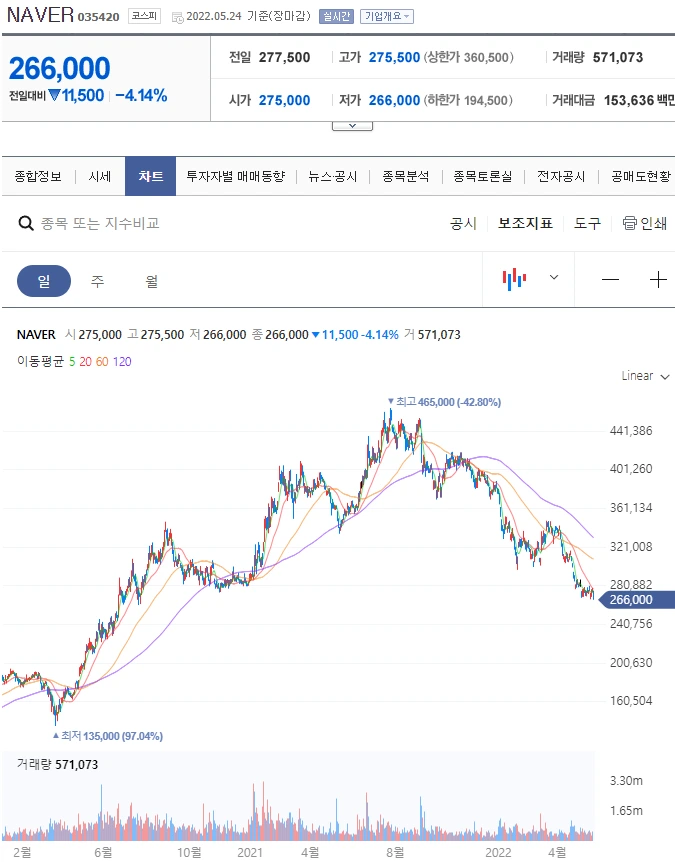Toggle the 120-day moving average
The height and width of the screenshot is (862, 675).
(x=122, y=362)
